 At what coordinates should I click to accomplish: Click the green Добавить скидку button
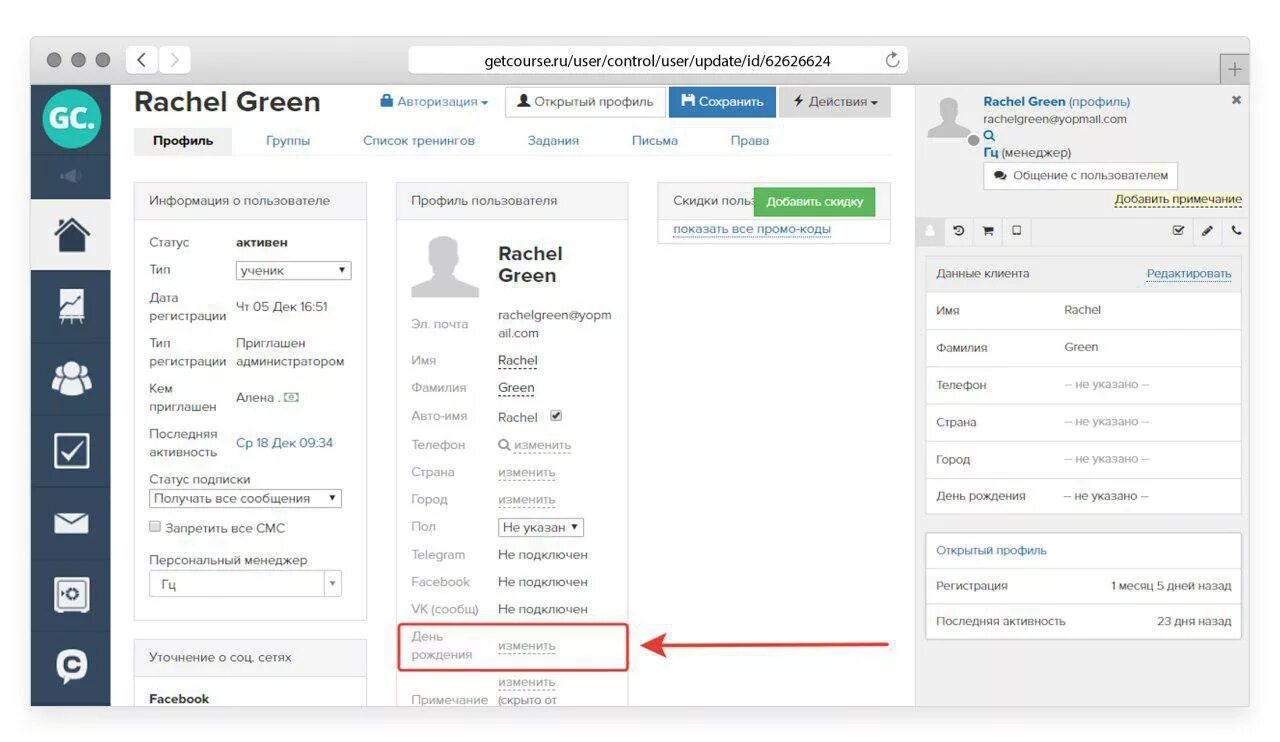[x=814, y=201]
